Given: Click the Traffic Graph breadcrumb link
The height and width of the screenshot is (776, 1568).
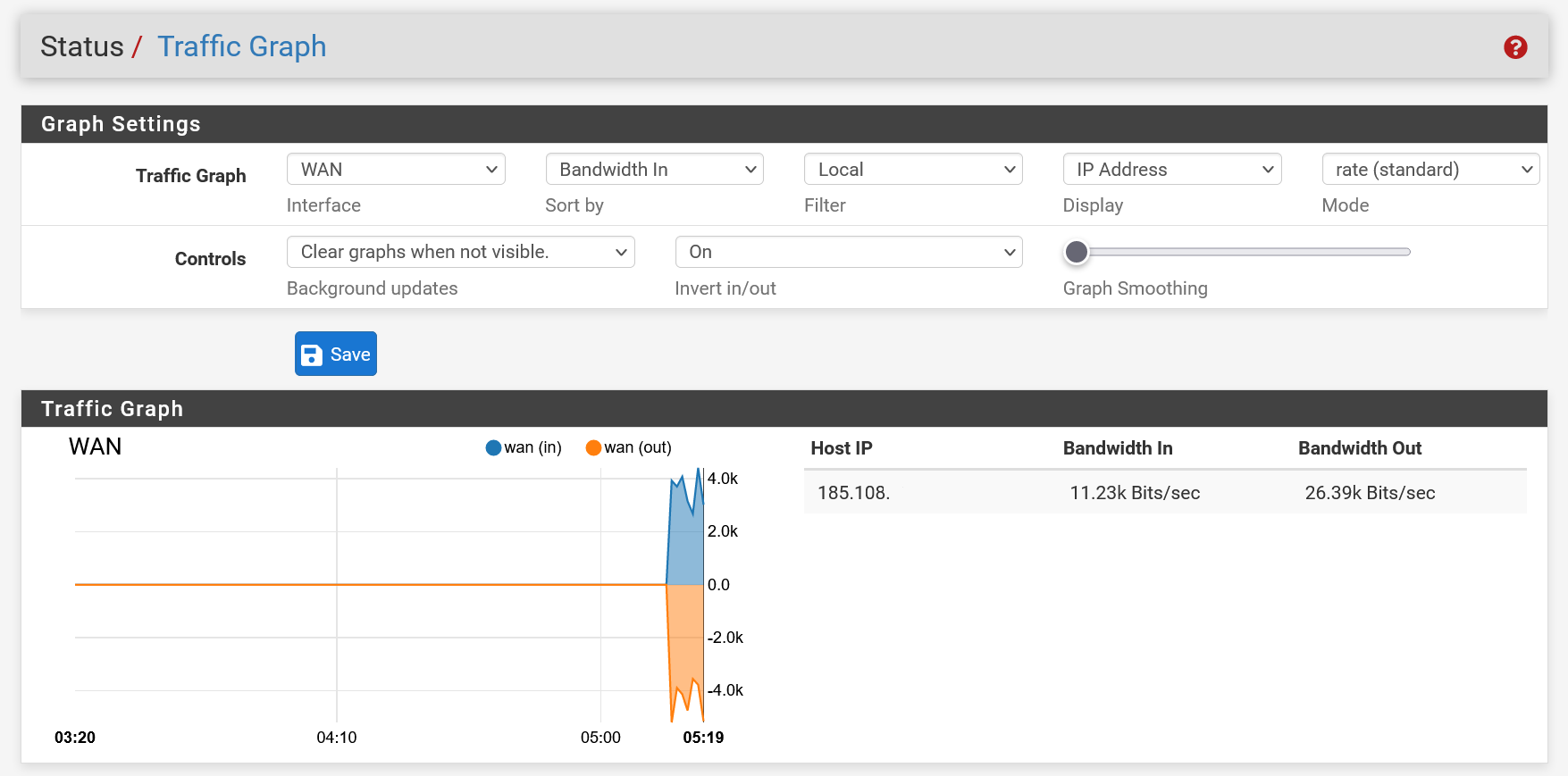Looking at the screenshot, I should pyautogui.click(x=242, y=46).
